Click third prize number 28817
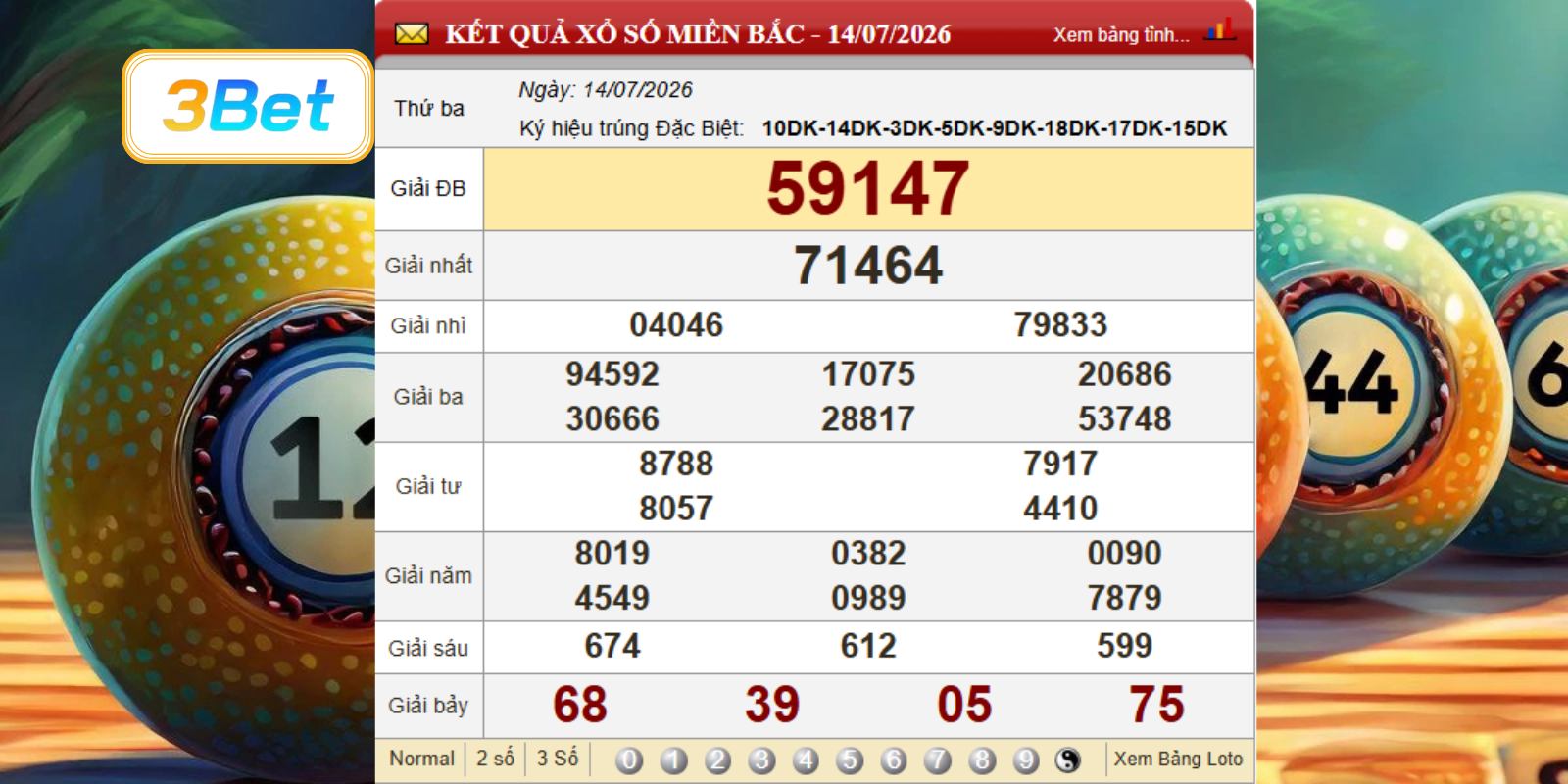 [x=868, y=419]
